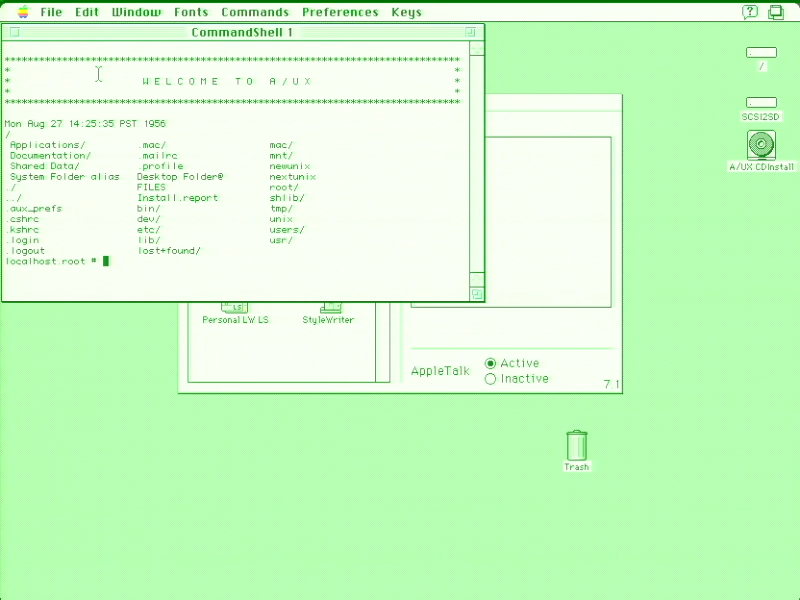Click the CommandShell 1 title bar
The height and width of the screenshot is (600, 800).
tap(242, 32)
